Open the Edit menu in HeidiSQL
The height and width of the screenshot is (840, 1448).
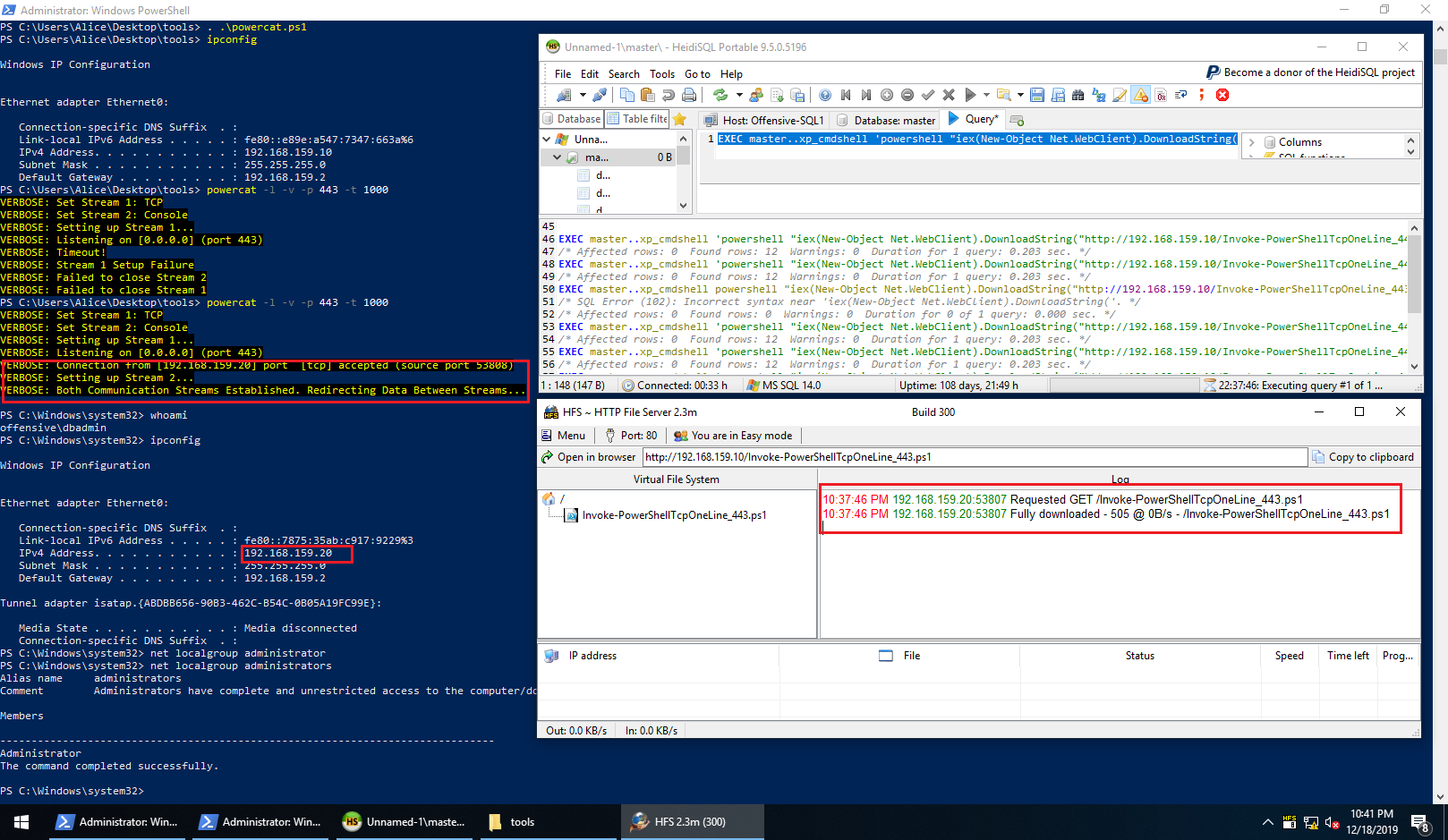pos(590,73)
